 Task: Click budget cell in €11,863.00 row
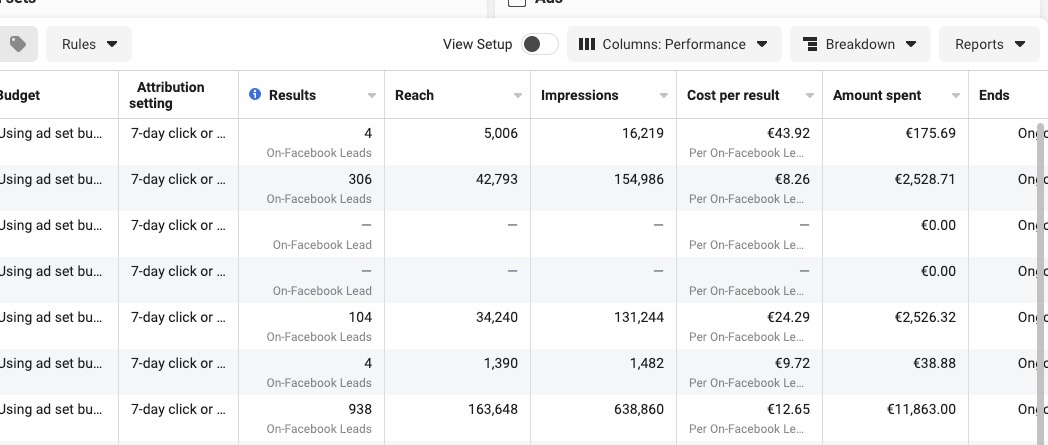tap(51, 409)
